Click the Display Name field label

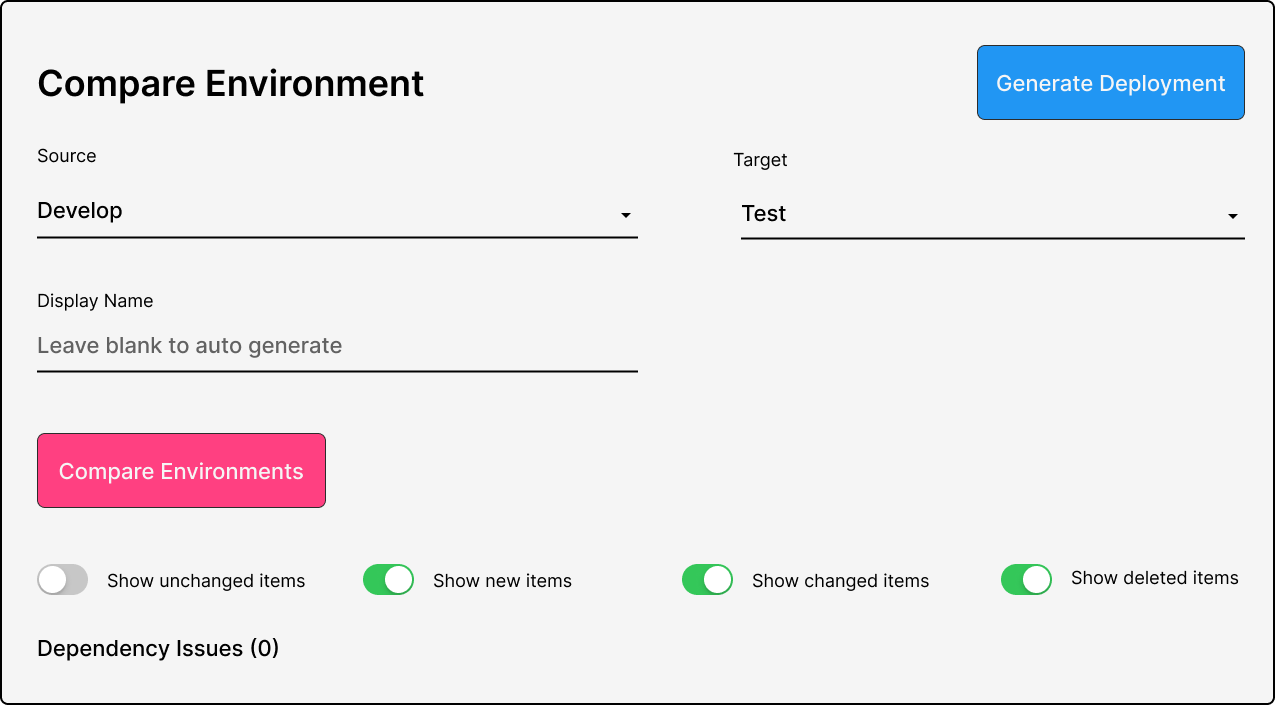tap(95, 301)
